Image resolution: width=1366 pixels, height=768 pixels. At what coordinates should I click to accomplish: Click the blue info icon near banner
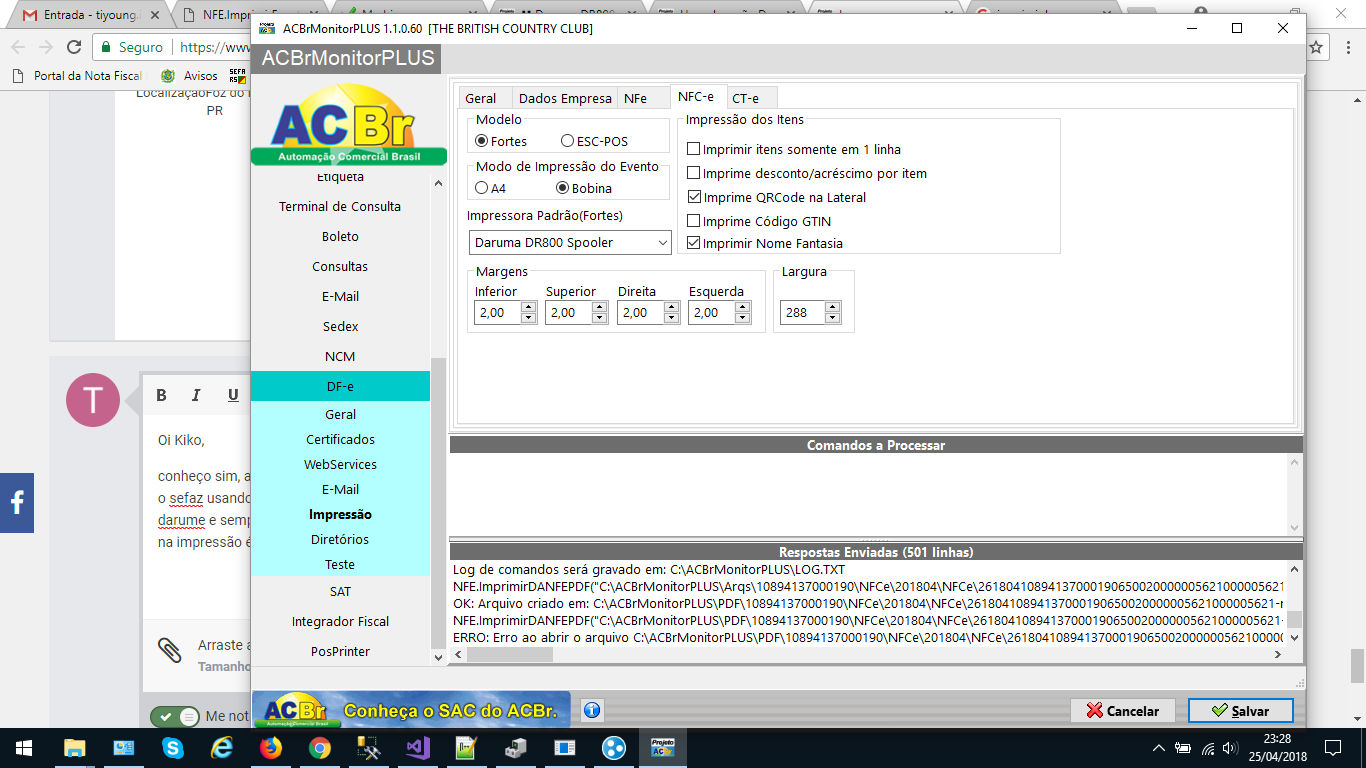(x=592, y=710)
